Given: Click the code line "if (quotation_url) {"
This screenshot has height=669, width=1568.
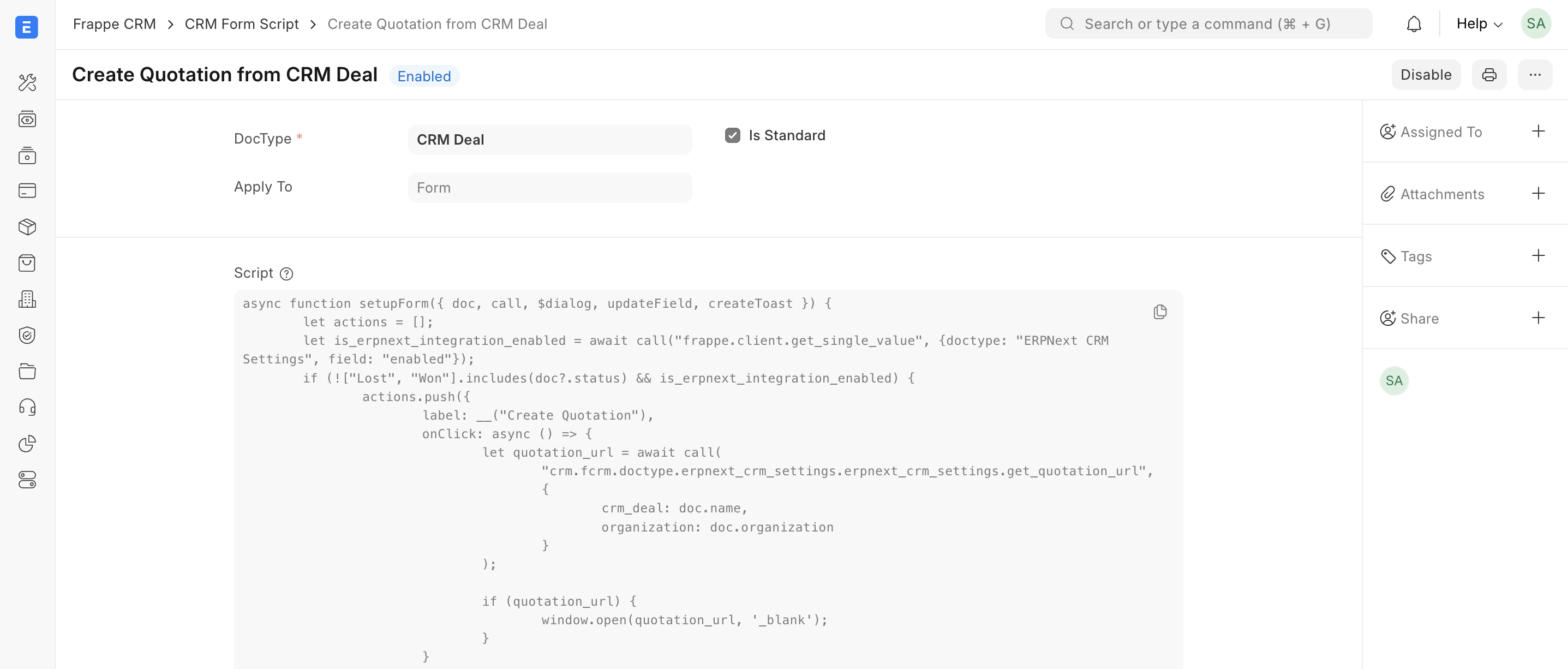Looking at the screenshot, I should 559,601.
